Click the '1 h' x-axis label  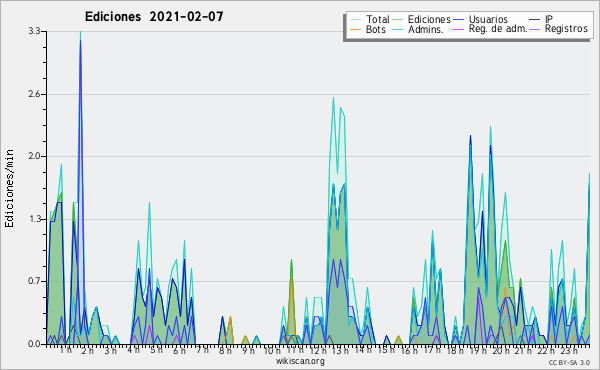[x=65, y=350]
